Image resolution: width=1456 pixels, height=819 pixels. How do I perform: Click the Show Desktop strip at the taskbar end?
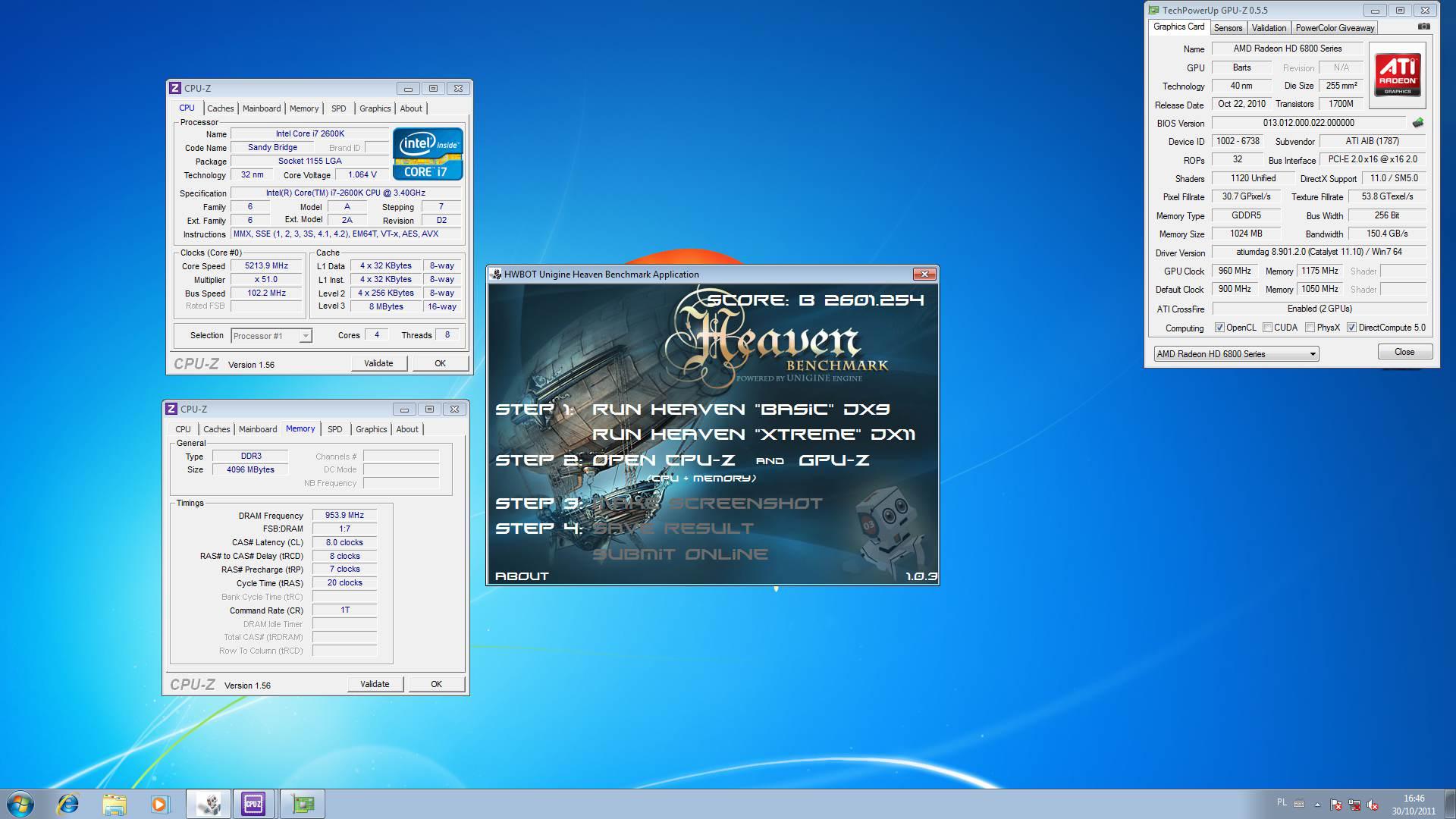[1450, 804]
